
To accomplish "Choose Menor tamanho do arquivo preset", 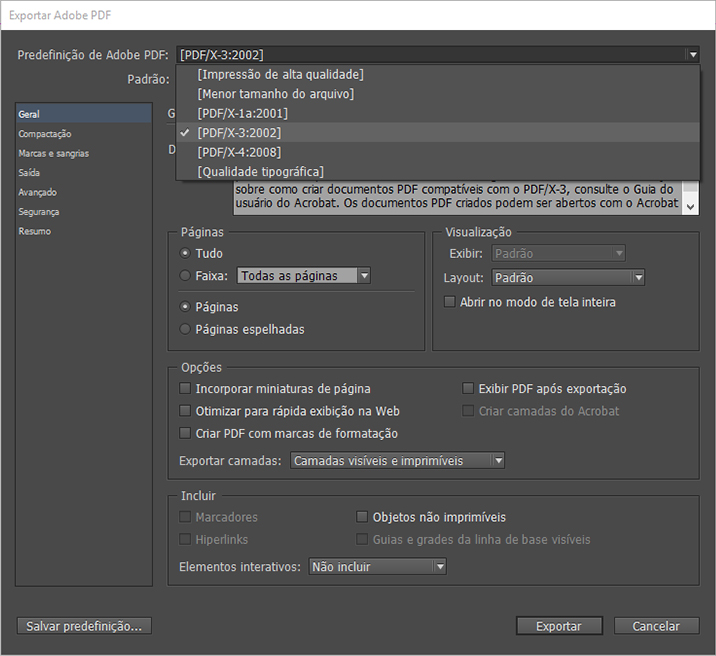I will [x=275, y=94].
